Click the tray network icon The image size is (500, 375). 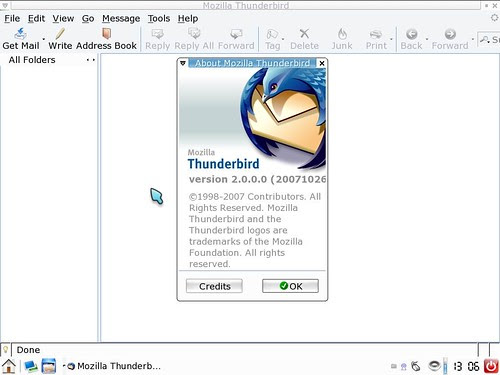[x=404, y=367]
